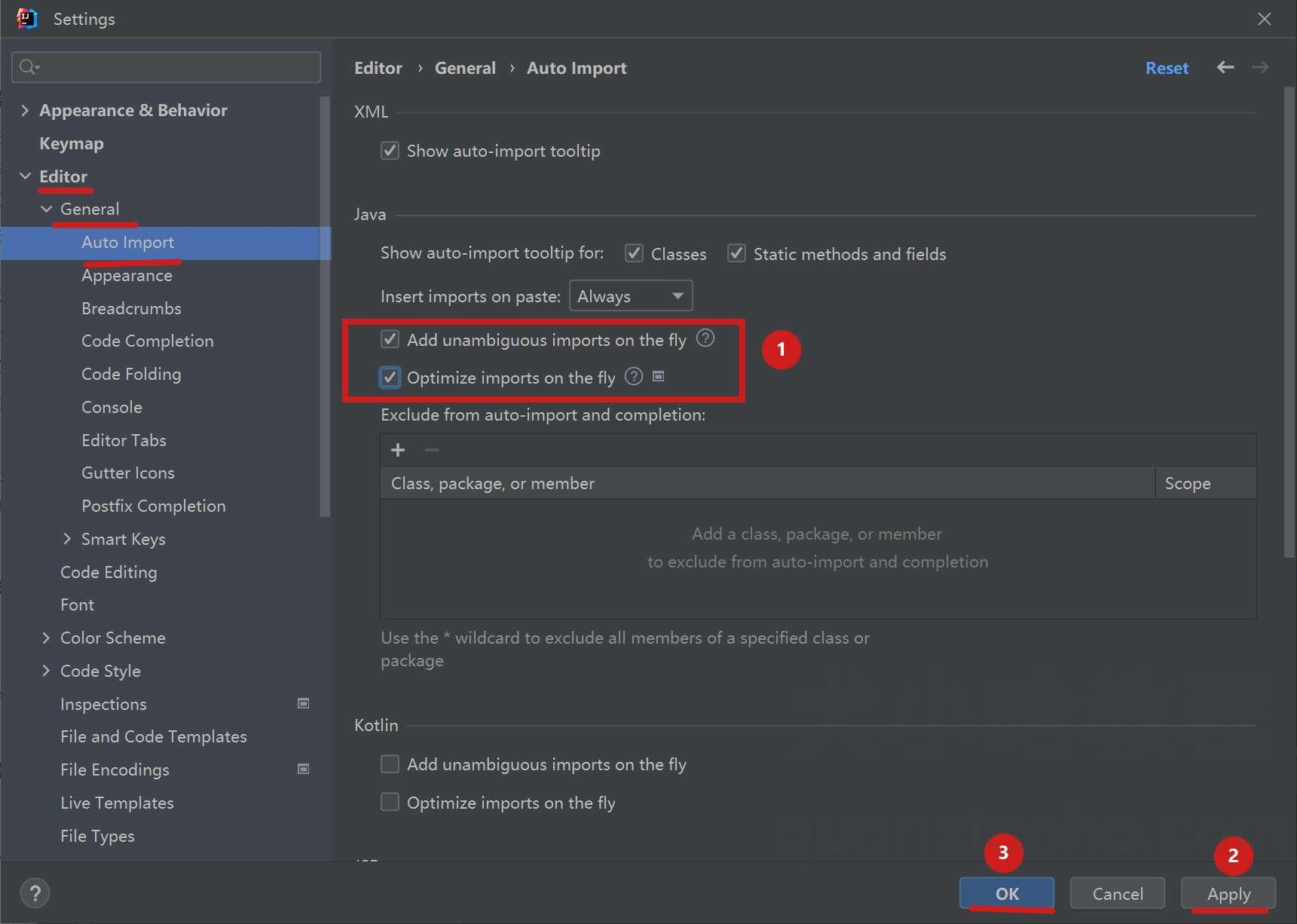This screenshot has width=1297, height=924.
Task: Expand the Smart Keys tree node
Action: coord(67,539)
